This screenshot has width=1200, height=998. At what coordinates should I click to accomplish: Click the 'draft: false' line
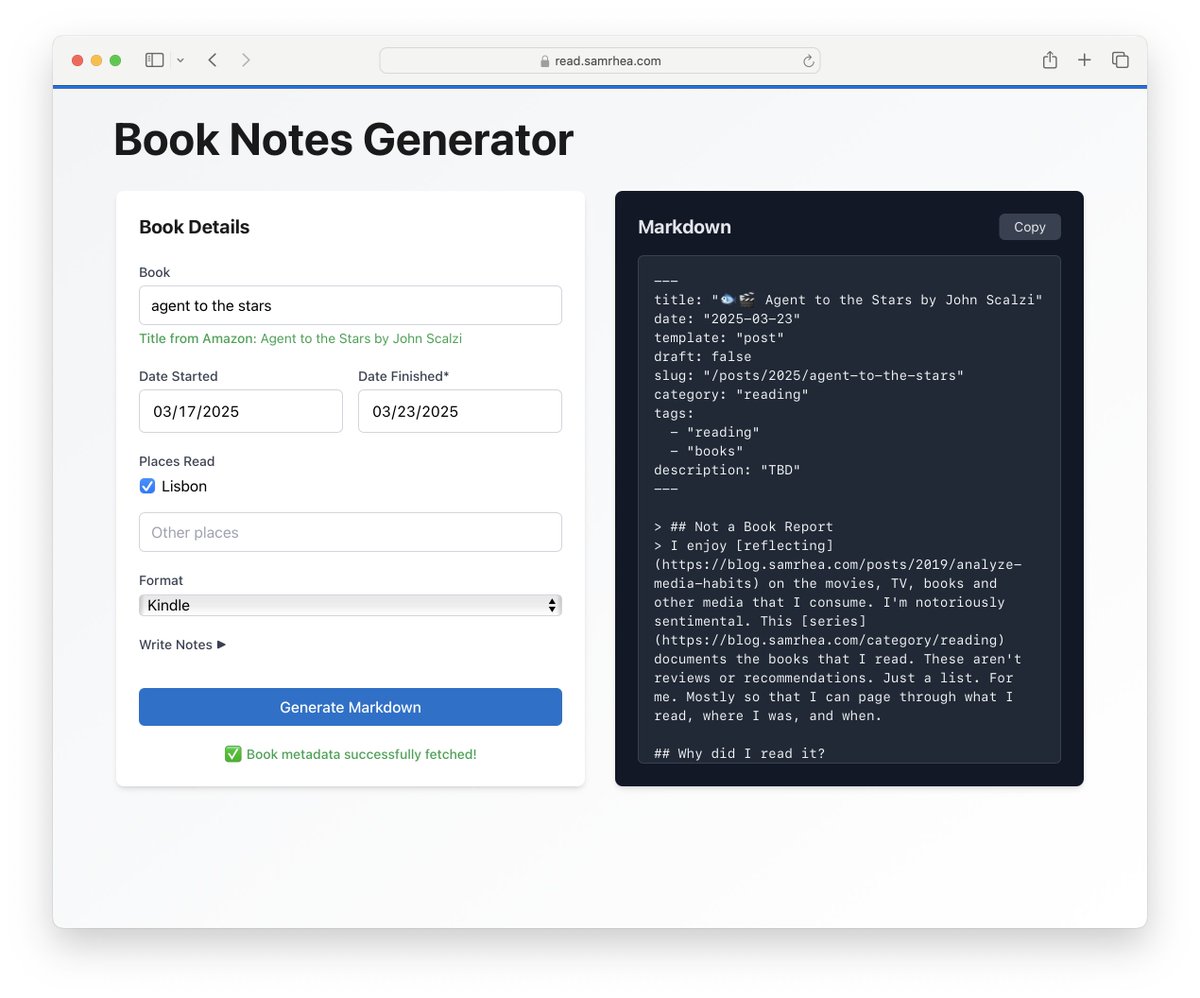703,356
